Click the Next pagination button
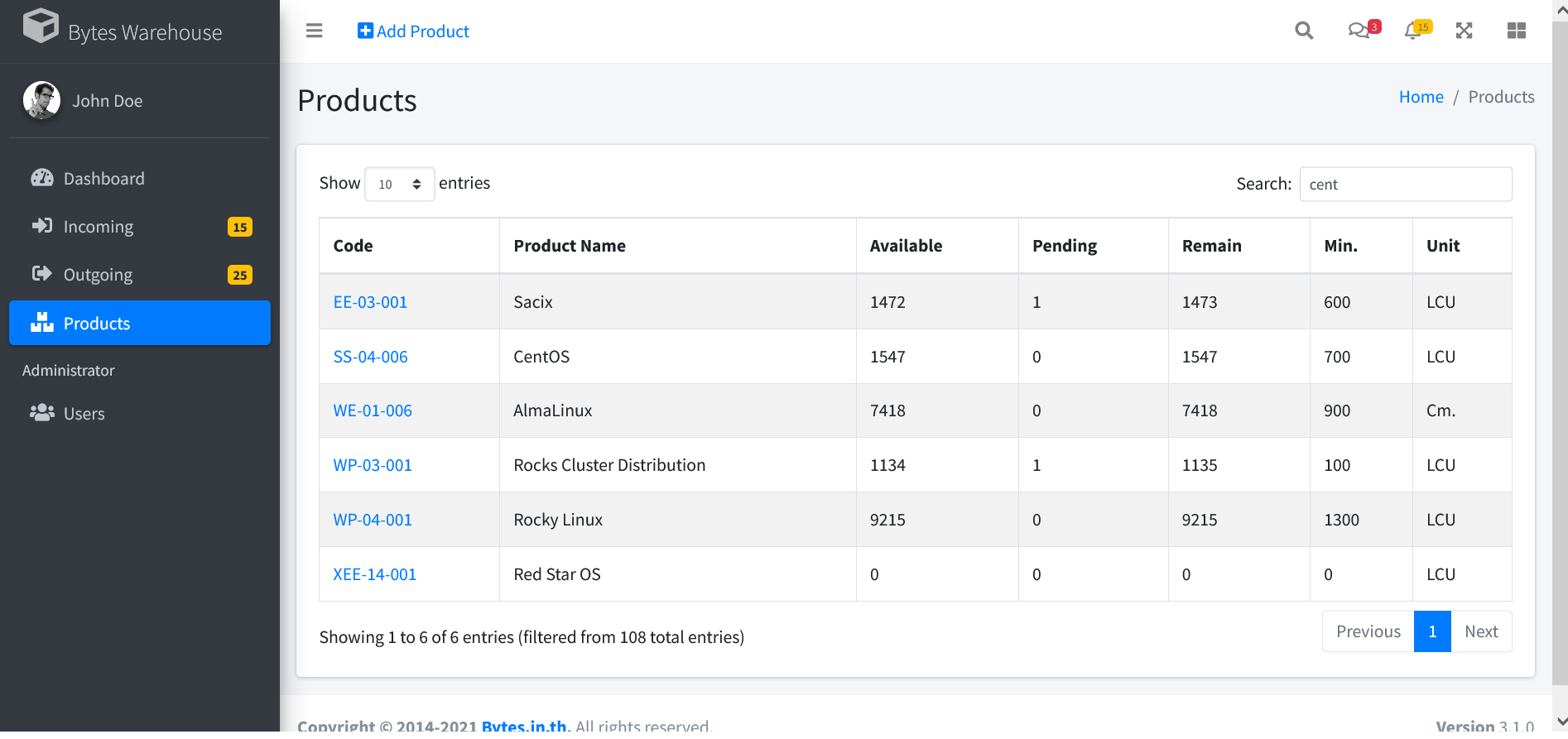Image resolution: width=1568 pixels, height=739 pixels. point(1481,631)
